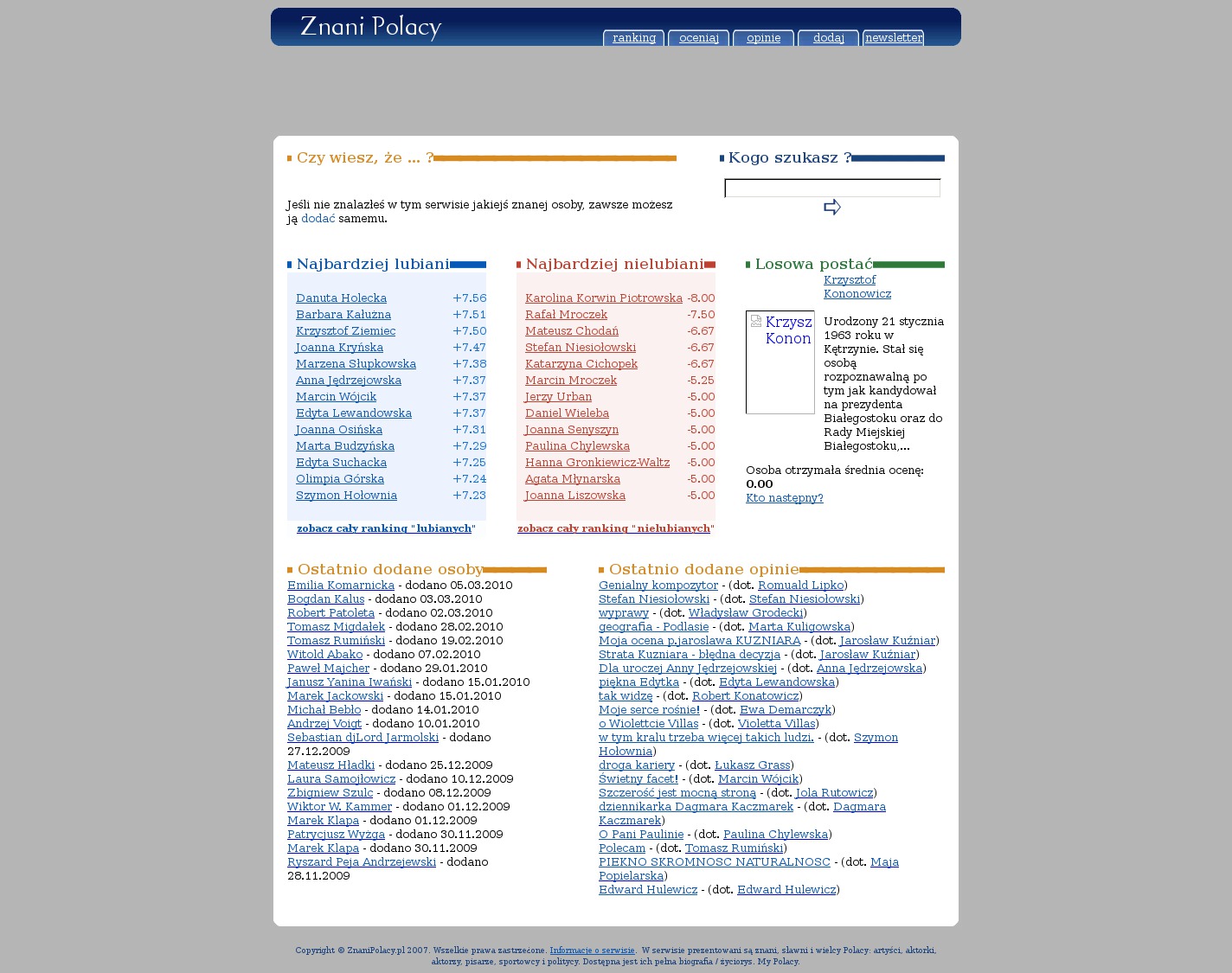Image resolution: width=1232 pixels, height=973 pixels.
Task: Open the Romuald Lipko link in opinions
Action: tap(800, 586)
